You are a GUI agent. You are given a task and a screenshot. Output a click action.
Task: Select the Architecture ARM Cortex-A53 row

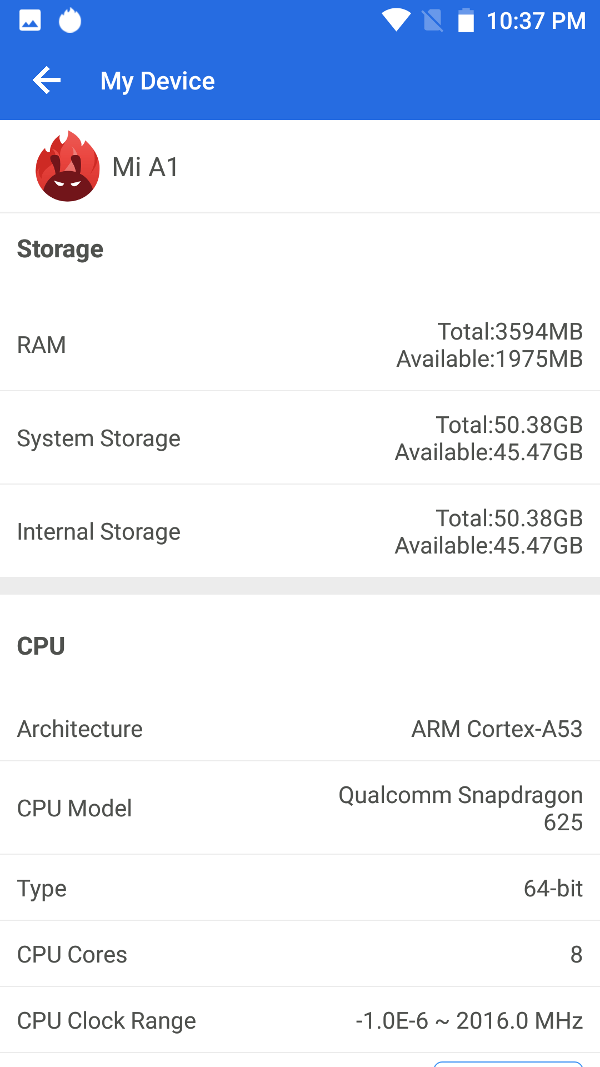(300, 729)
